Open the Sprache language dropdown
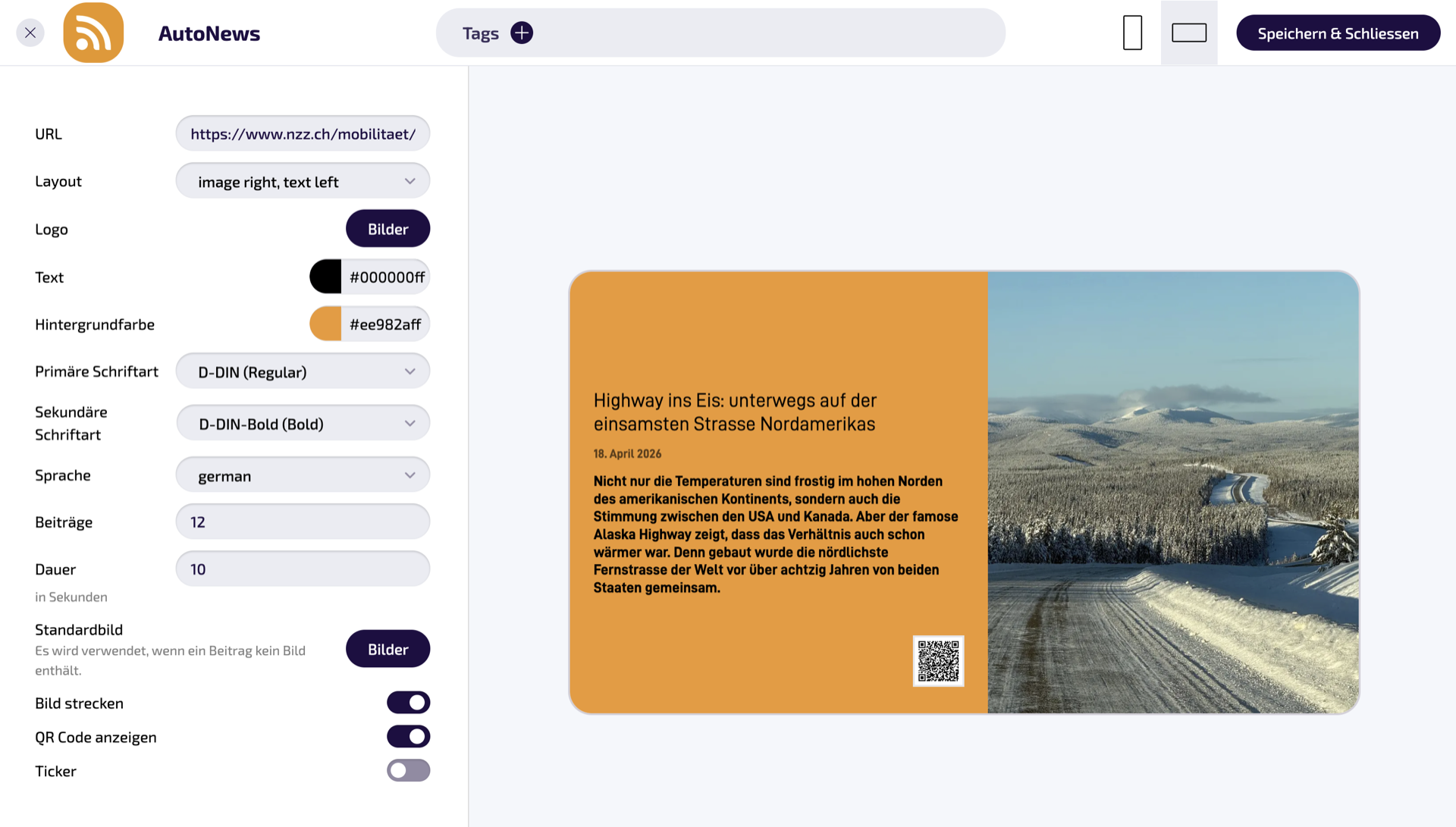Viewport: 1456px width, 827px height. point(303,475)
